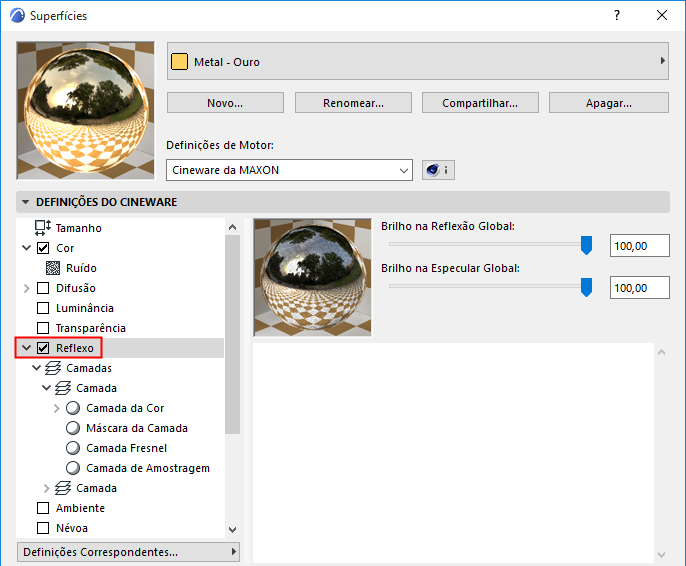This screenshot has width=686, height=566.
Task: Enable the Ambiente checkbox
Action: (x=43, y=508)
